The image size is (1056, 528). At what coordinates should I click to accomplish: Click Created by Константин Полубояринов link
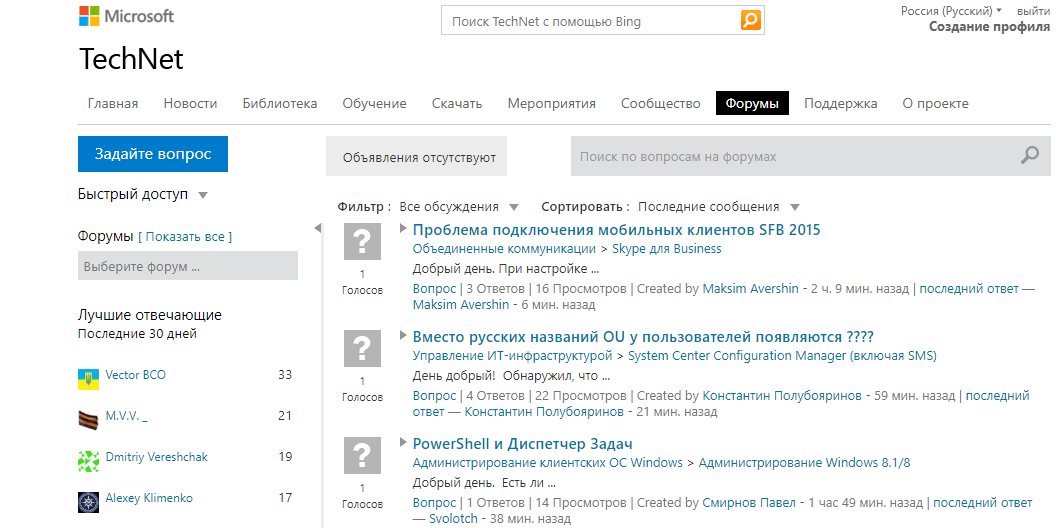[x=782, y=396]
